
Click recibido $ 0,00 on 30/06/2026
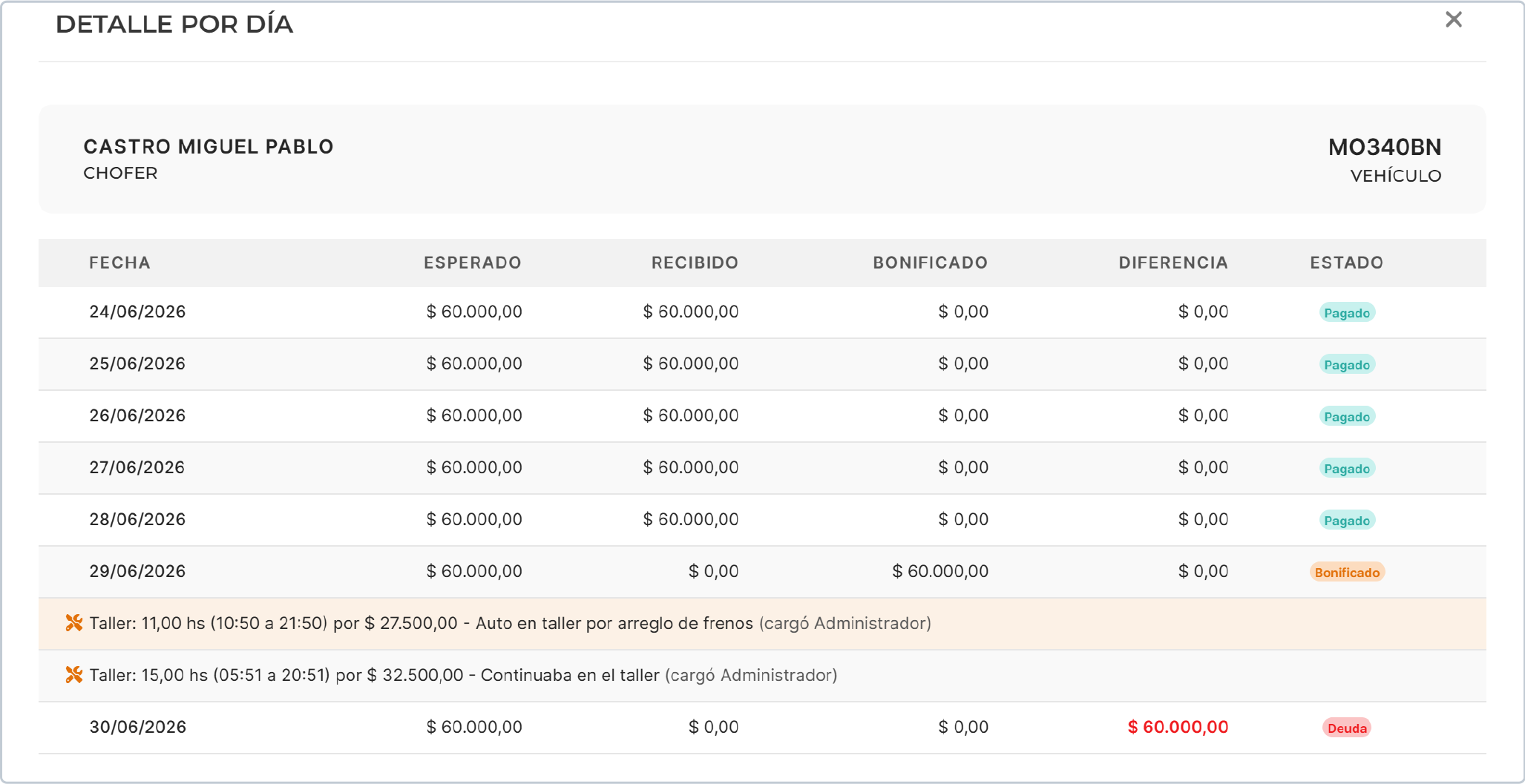713,727
